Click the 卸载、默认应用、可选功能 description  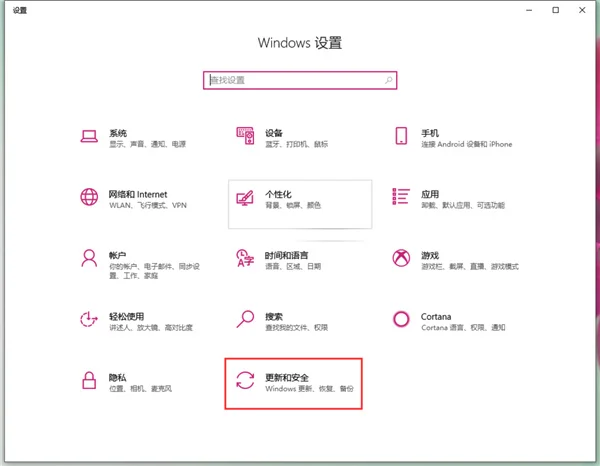[x=463, y=205]
